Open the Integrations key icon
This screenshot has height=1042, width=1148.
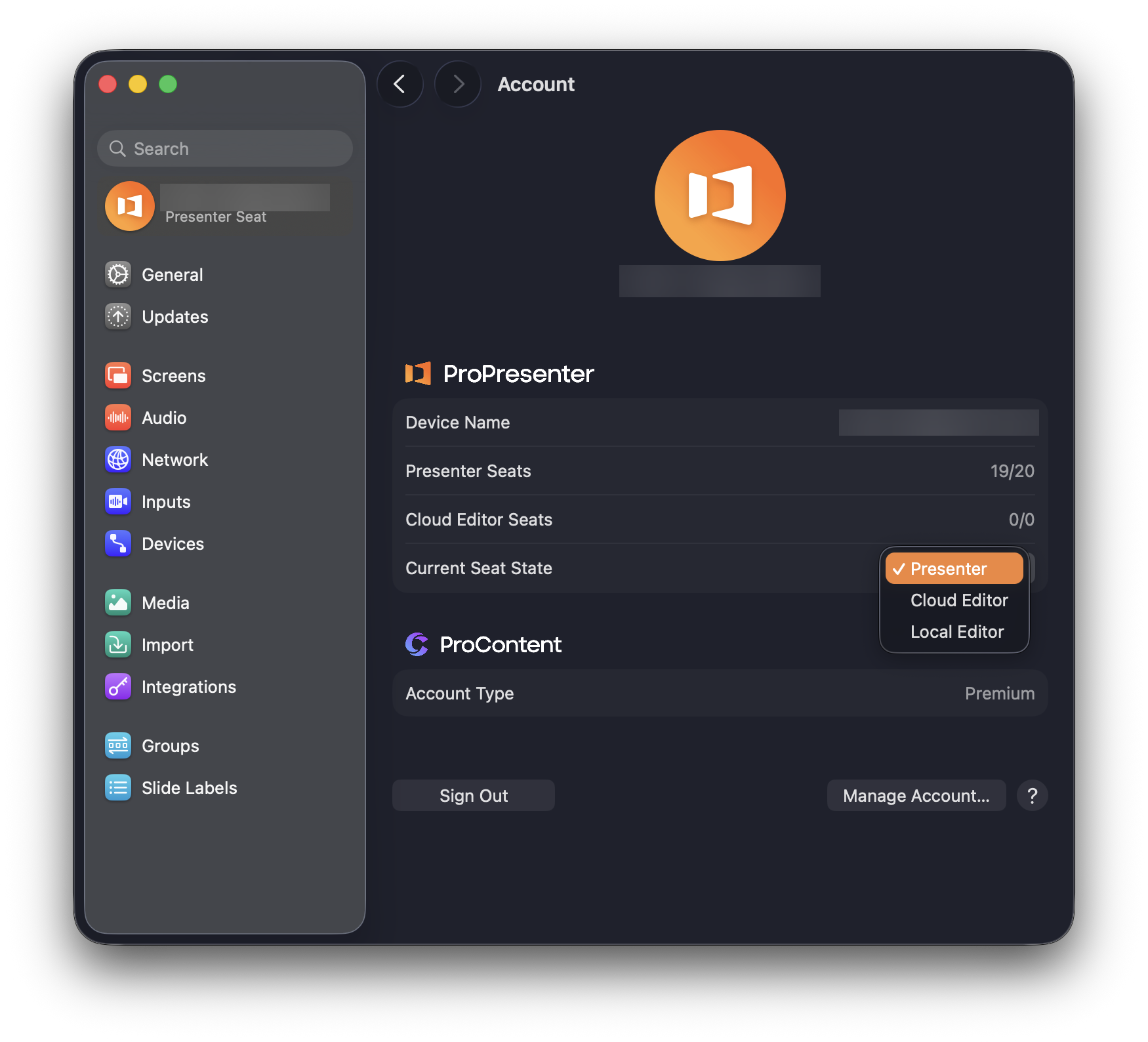point(118,686)
